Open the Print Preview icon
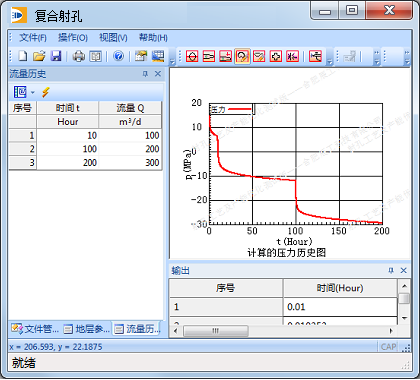Viewport: 420px width, 380px height. point(95,56)
